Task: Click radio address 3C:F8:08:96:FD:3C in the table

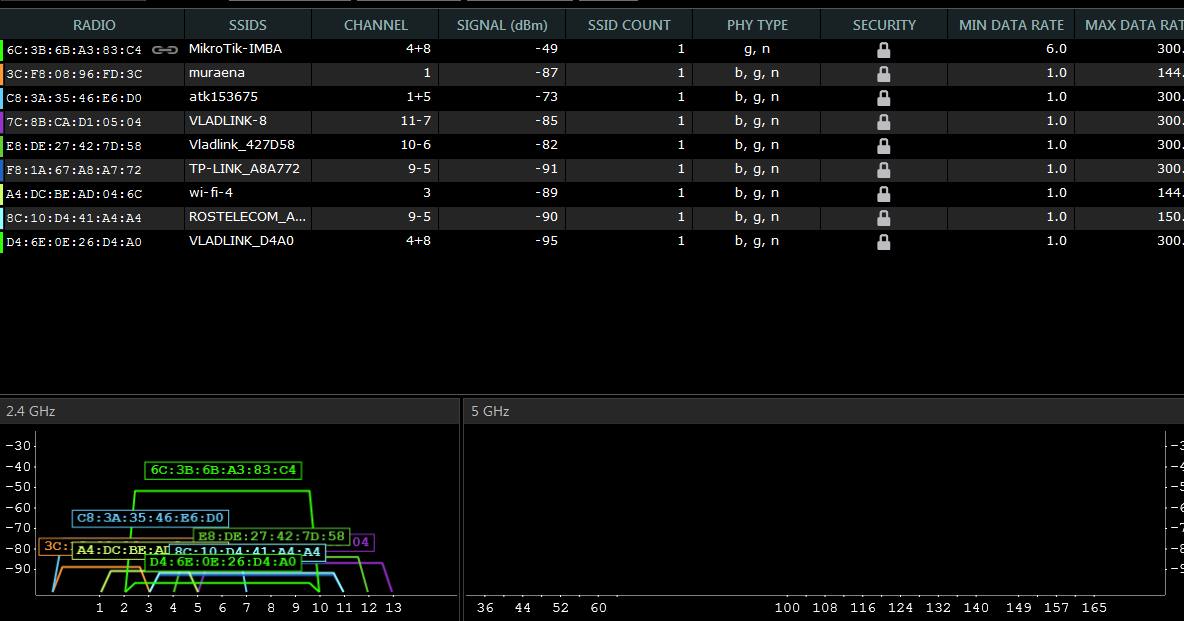Action: 74,74
